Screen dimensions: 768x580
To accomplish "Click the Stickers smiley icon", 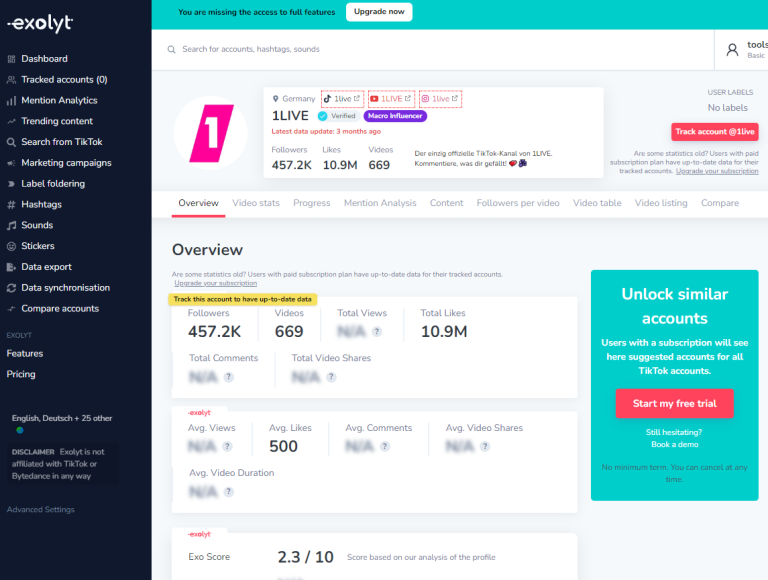I will [11, 246].
